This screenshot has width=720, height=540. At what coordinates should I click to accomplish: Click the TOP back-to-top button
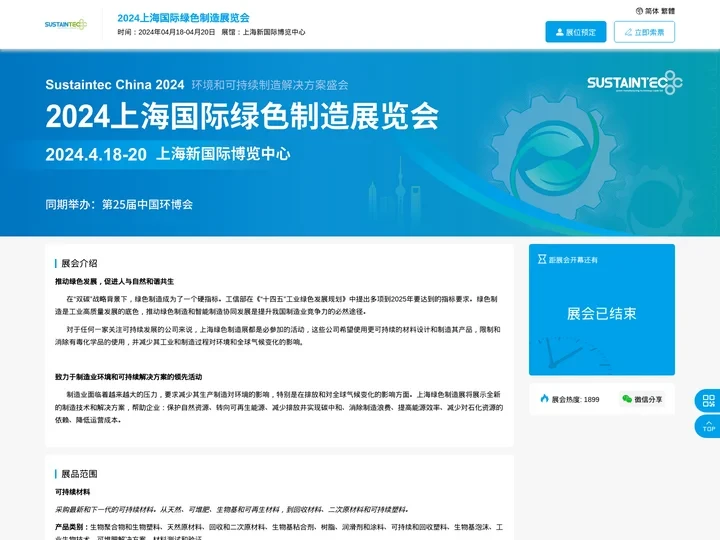(709, 426)
